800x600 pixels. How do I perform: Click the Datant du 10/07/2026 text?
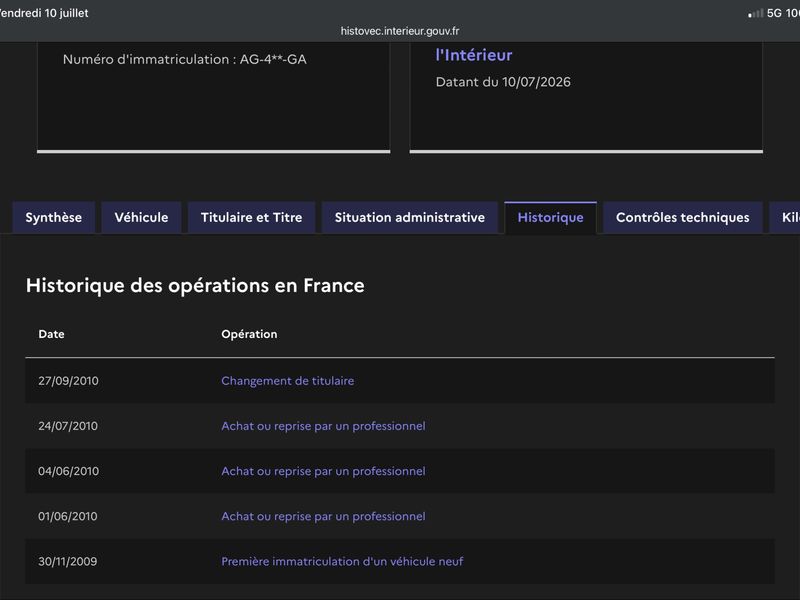[503, 82]
